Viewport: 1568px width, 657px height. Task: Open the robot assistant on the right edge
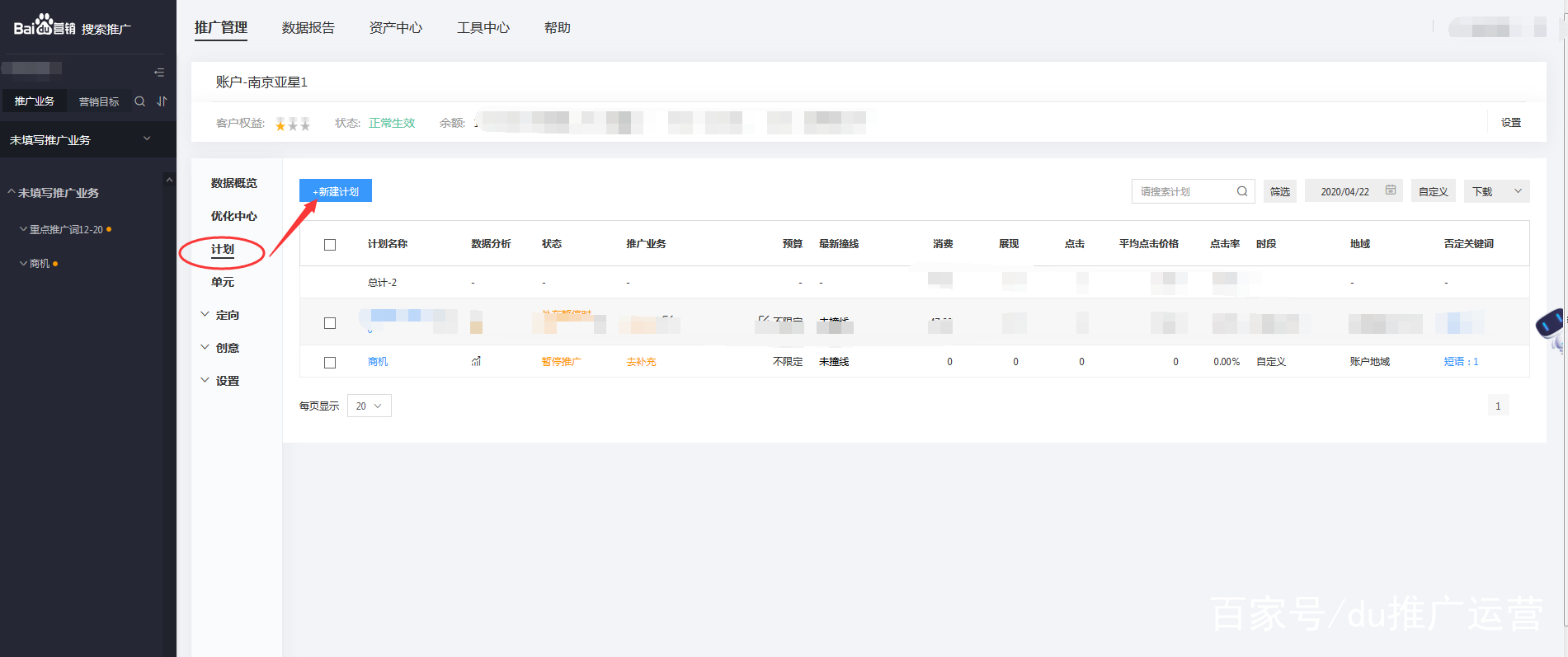[1551, 330]
